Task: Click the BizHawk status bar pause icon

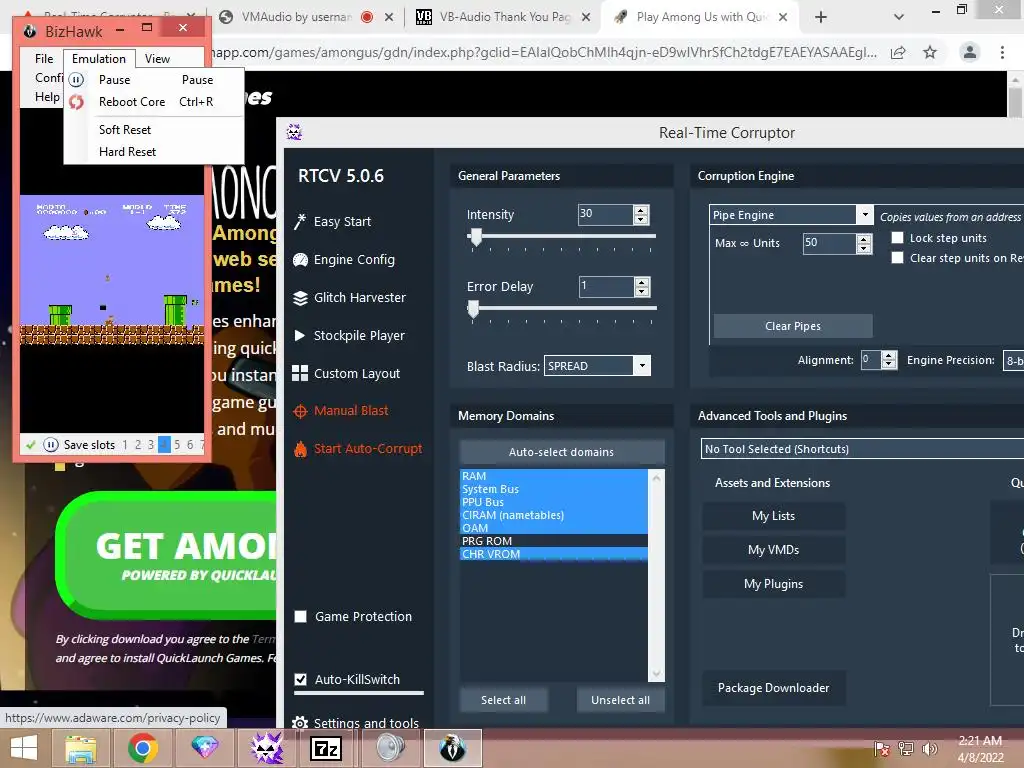Action: click(51, 445)
